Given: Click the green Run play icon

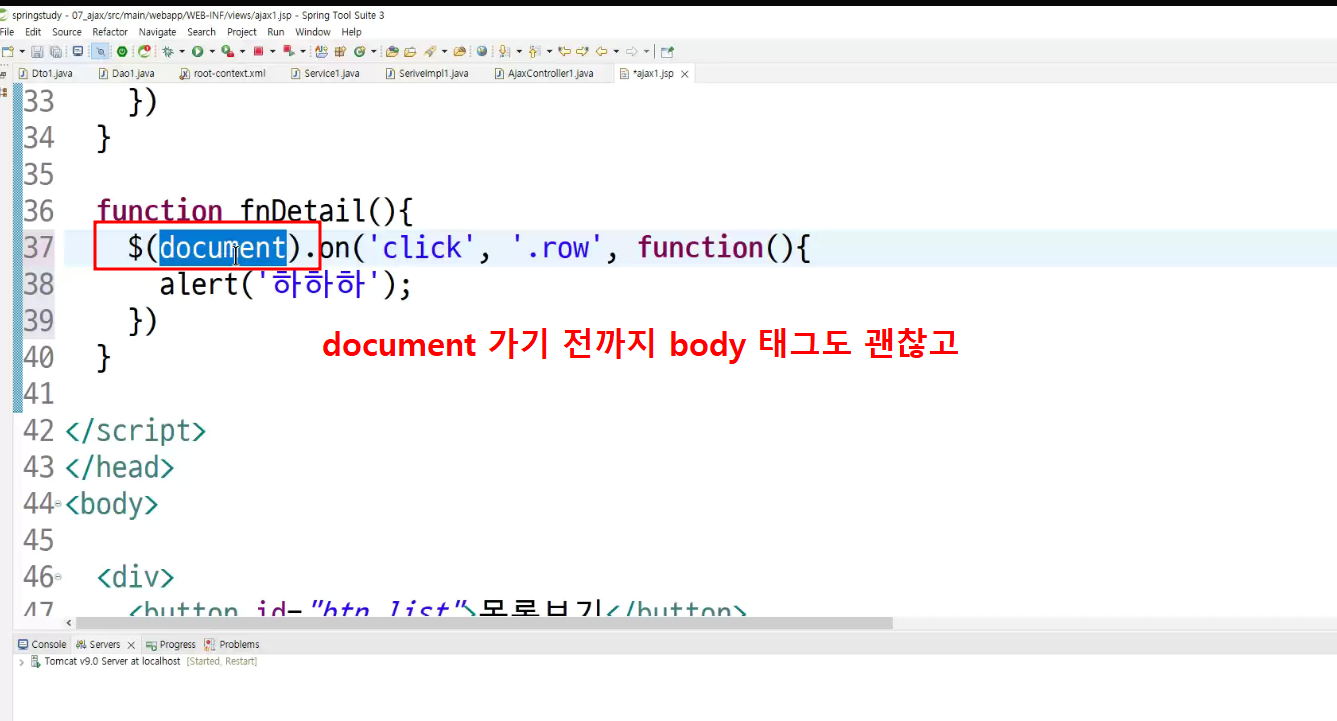Looking at the screenshot, I should click(x=197, y=51).
